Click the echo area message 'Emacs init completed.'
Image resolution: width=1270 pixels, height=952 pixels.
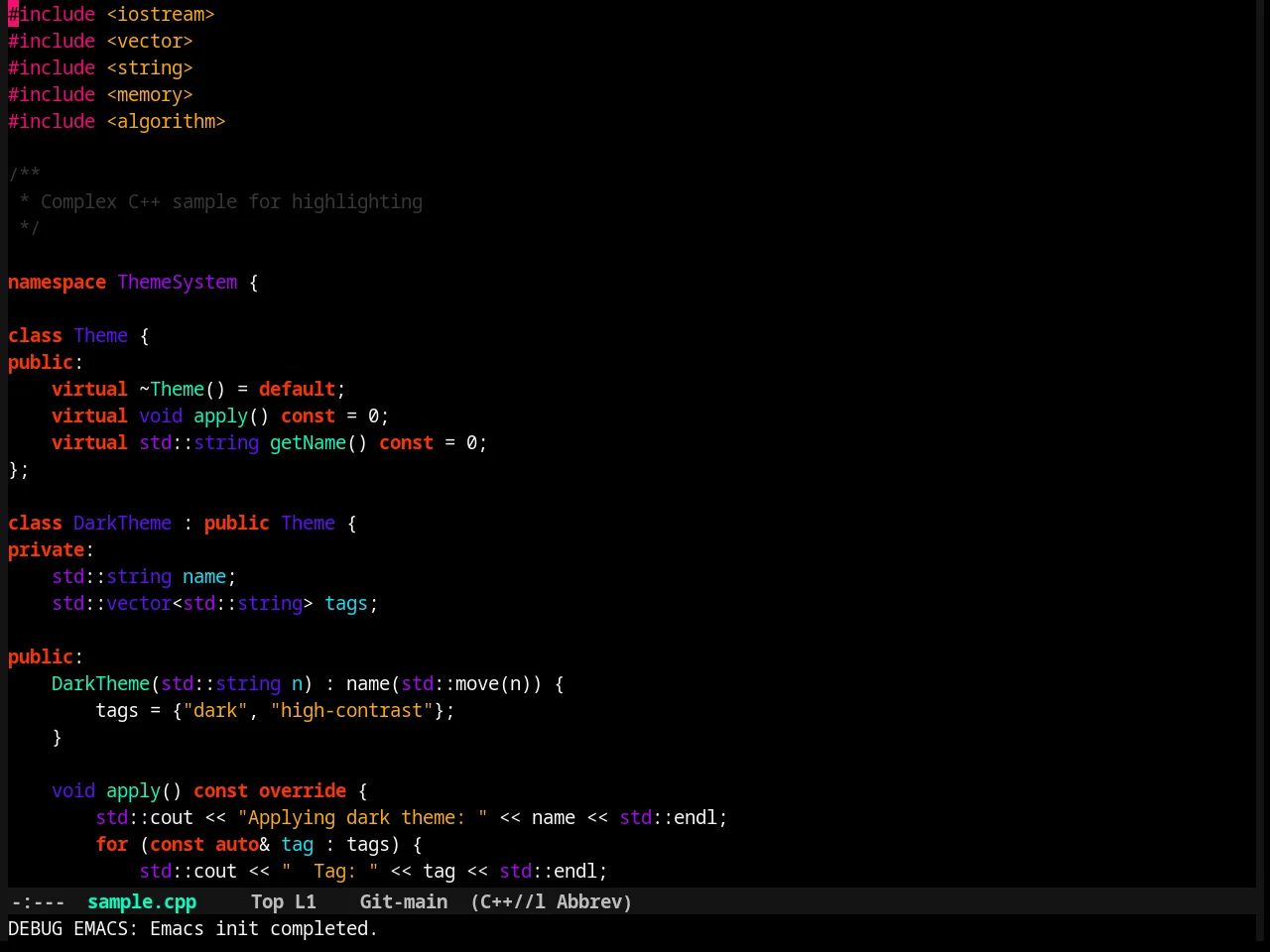click(x=264, y=928)
